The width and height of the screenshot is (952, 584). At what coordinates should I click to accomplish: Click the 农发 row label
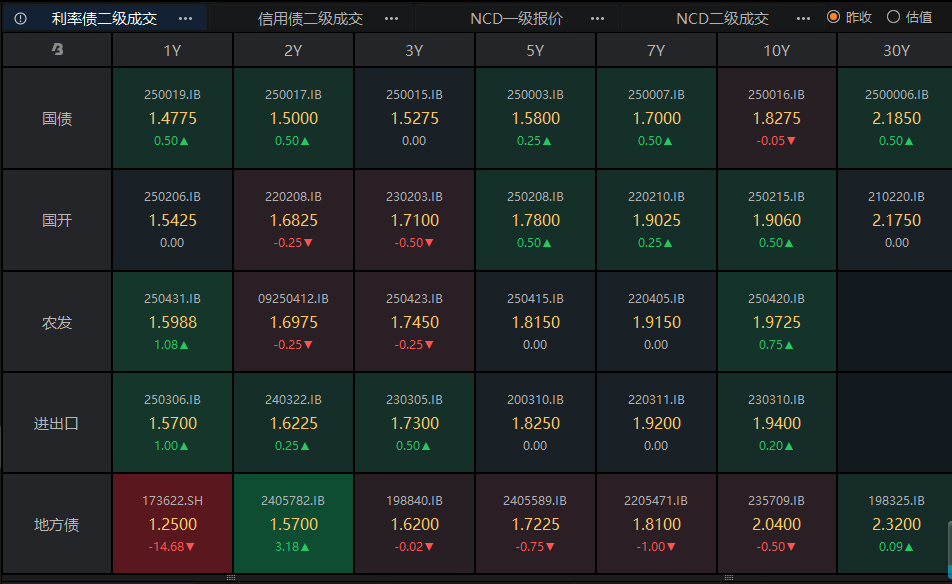pyautogui.click(x=57, y=322)
